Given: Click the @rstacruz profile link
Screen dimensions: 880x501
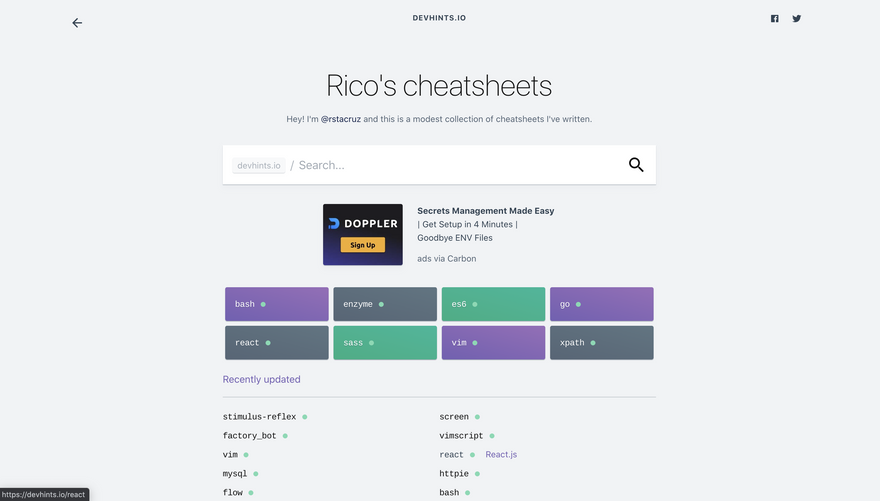Looking at the screenshot, I should tap(340, 119).
